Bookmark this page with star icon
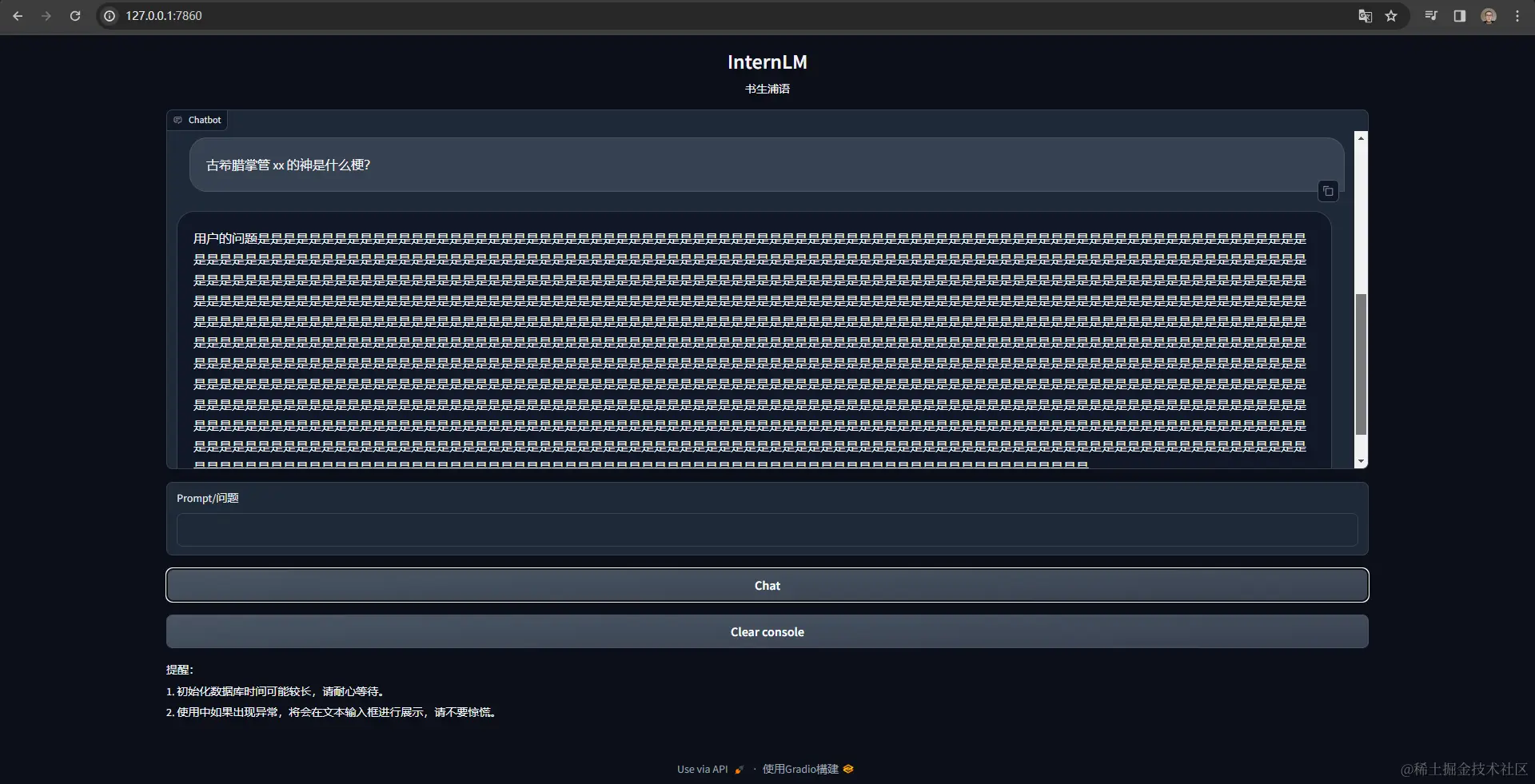Viewport: 1535px width, 784px height. tap(1391, 16)
